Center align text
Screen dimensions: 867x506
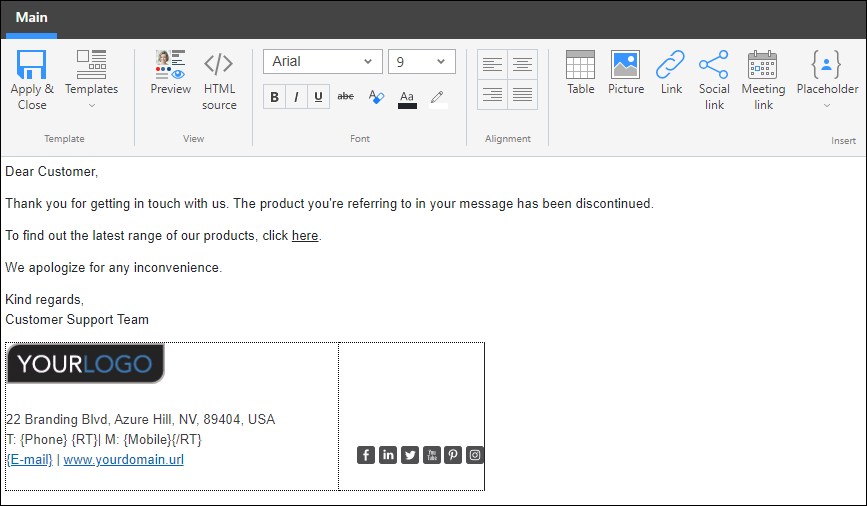coord(523,64)
